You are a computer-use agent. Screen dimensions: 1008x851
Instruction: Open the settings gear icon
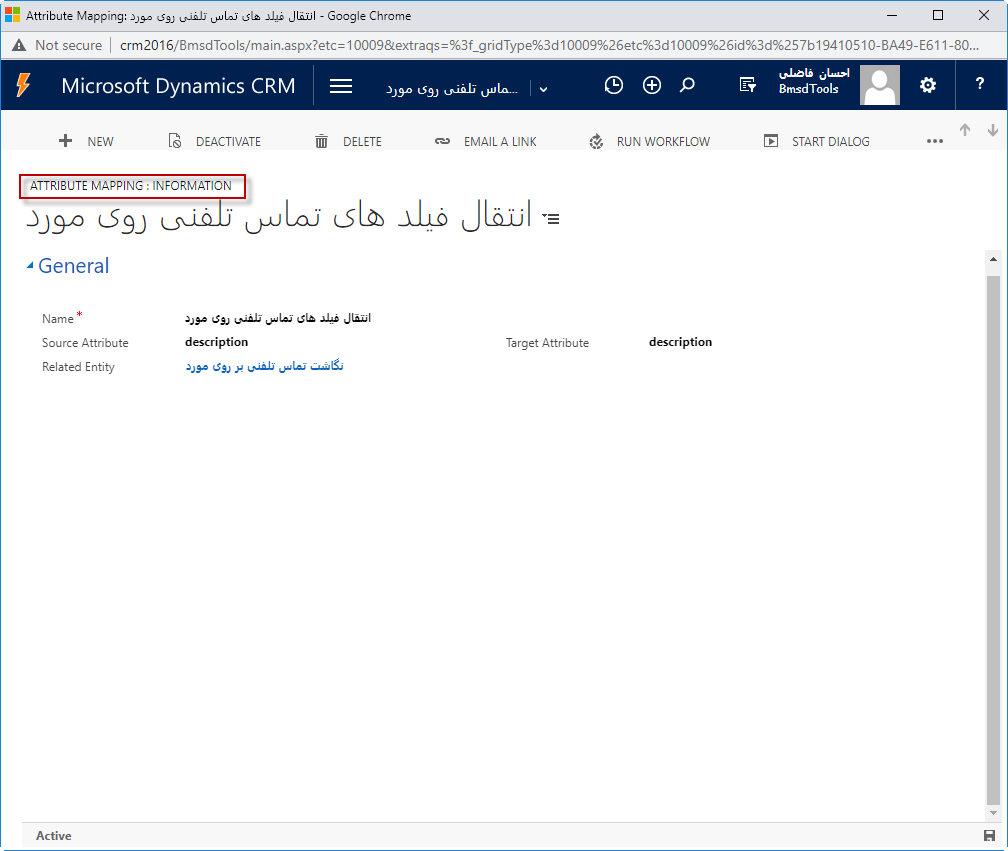[928, 86]
